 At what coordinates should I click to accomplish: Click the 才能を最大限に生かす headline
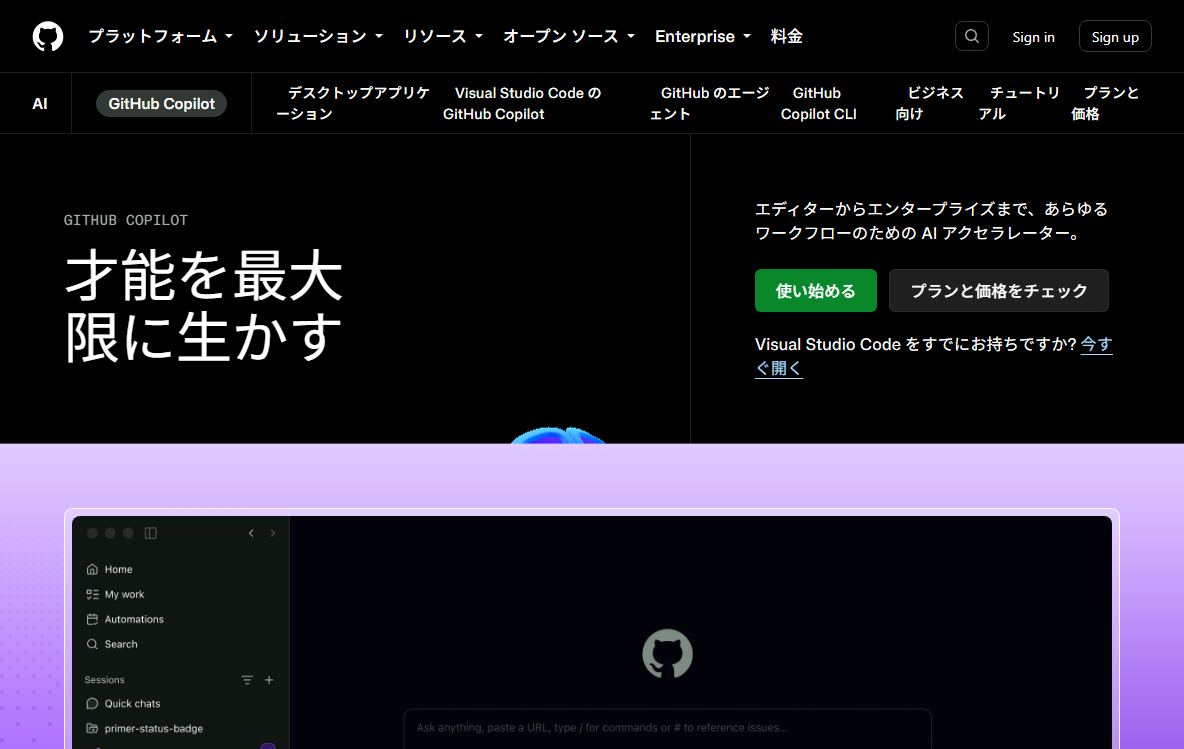[204, 307]
